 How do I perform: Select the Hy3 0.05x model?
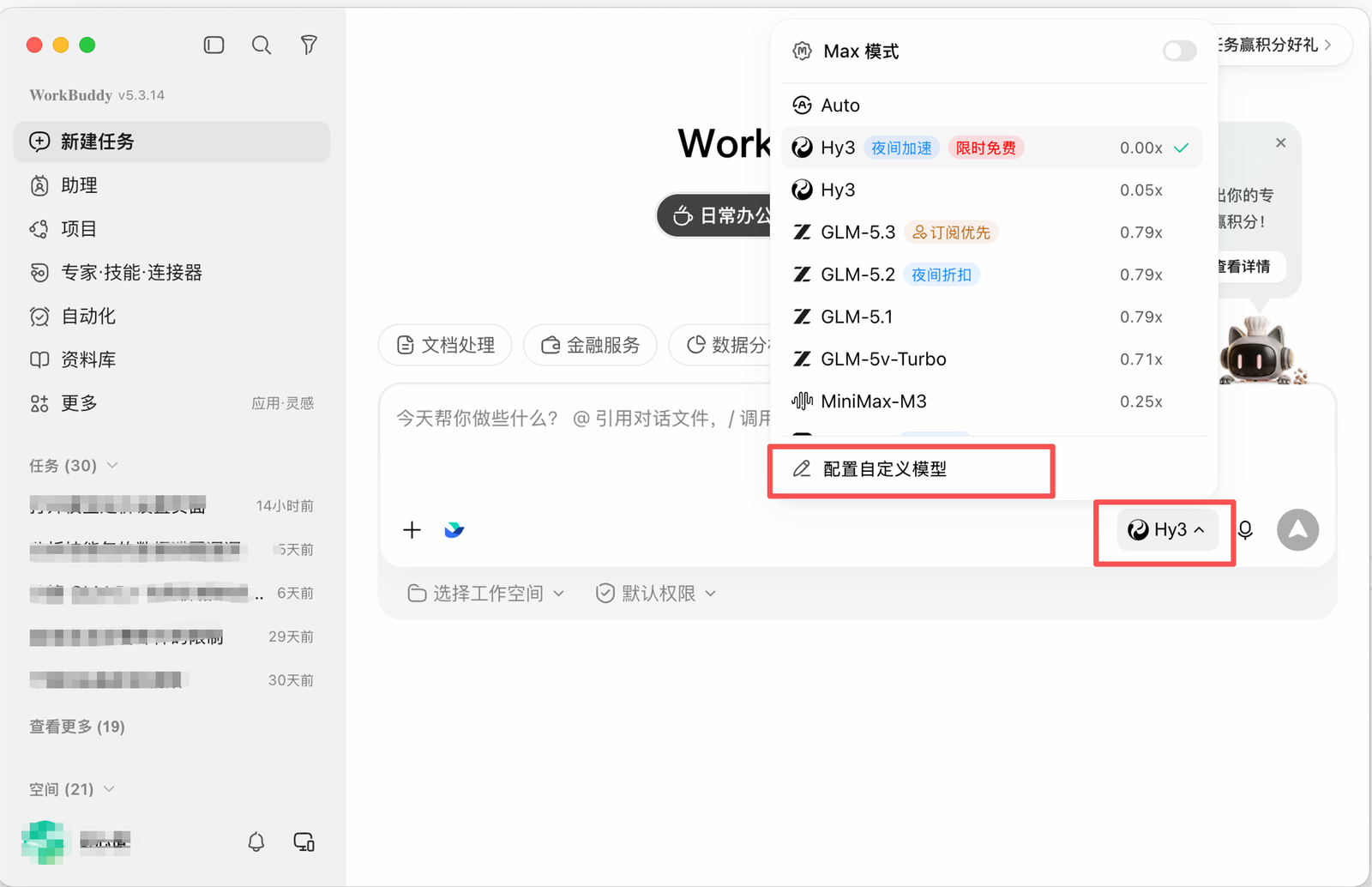[991, 190]
